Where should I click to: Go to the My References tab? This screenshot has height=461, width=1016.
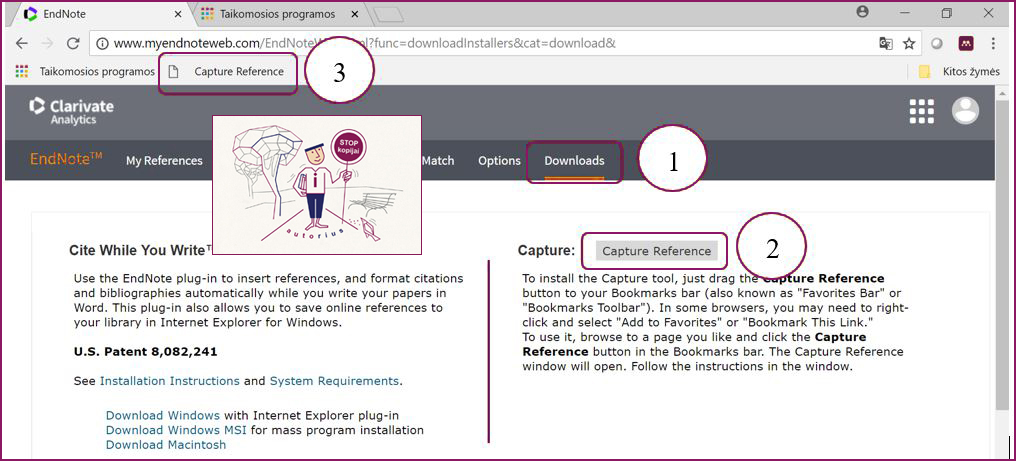tap(164, 161)
